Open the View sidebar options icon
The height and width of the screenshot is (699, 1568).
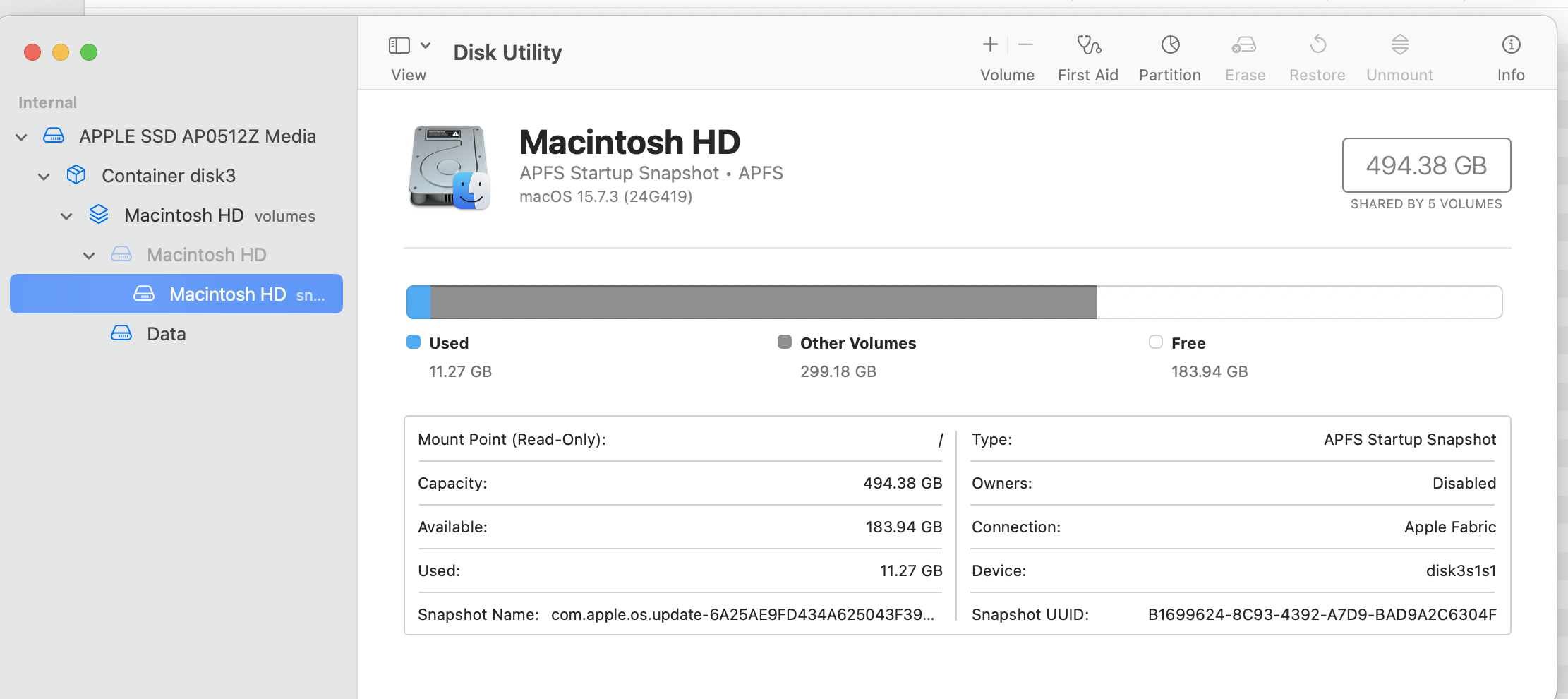point(399,45)
